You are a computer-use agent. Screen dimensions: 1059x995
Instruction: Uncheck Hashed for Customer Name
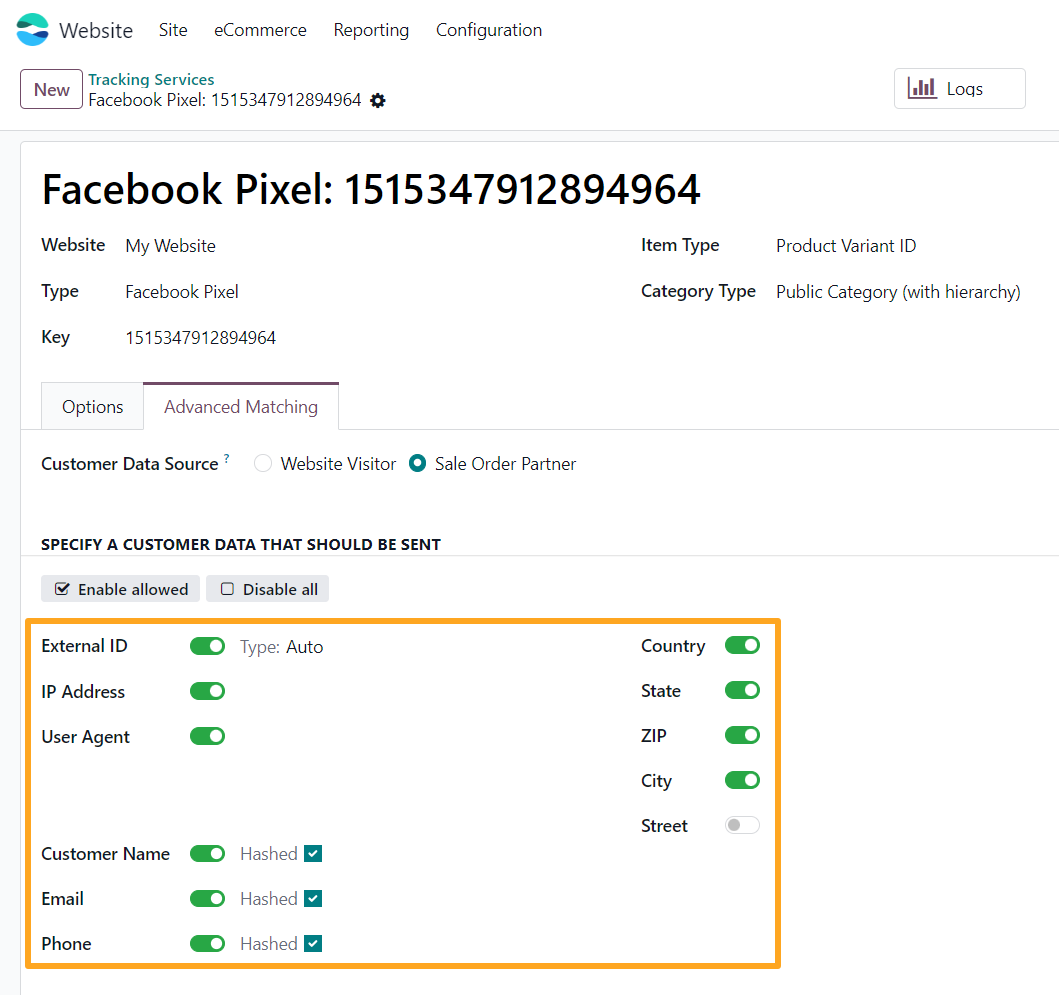tap(313, 854)
